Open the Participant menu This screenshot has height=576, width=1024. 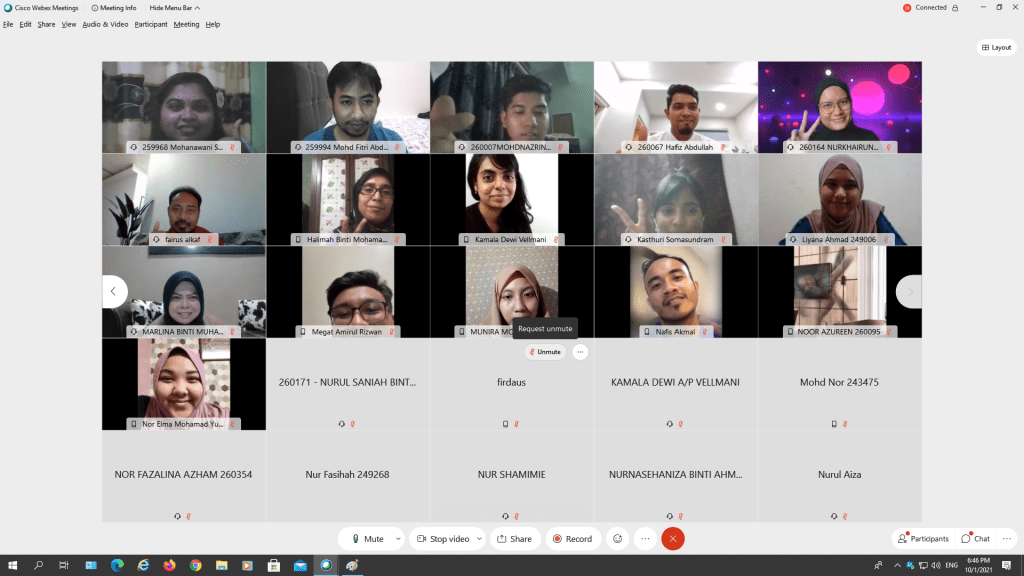pyautogui.click(x=151, y=24)
